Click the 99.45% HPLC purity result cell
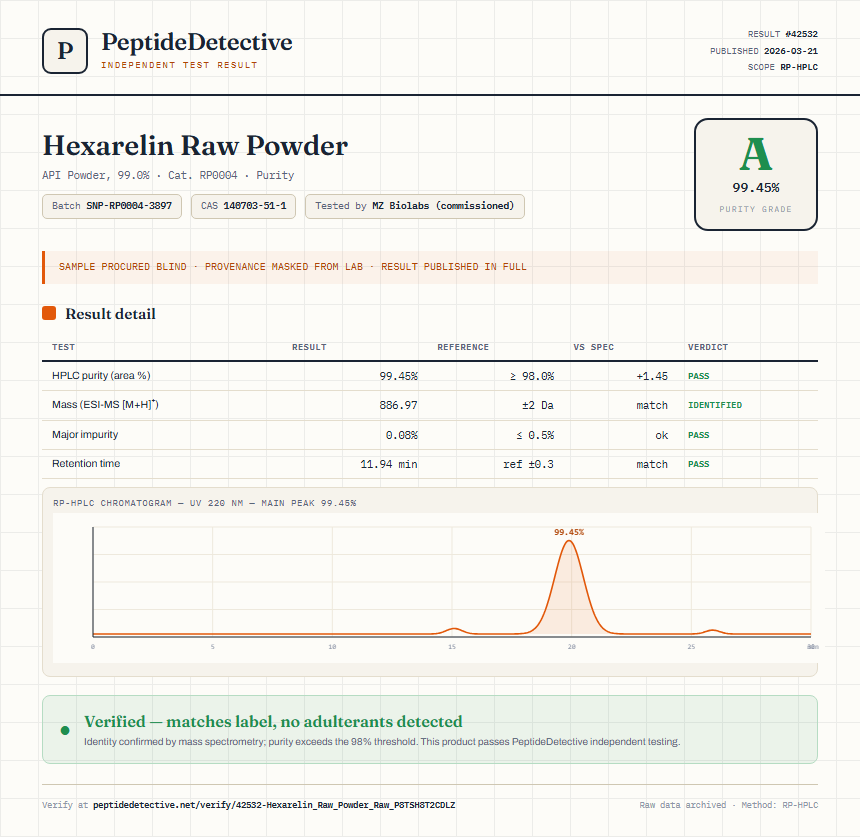The width and height of the screenshot is (860, 837). pyautogui.click(x=398, y=376)
